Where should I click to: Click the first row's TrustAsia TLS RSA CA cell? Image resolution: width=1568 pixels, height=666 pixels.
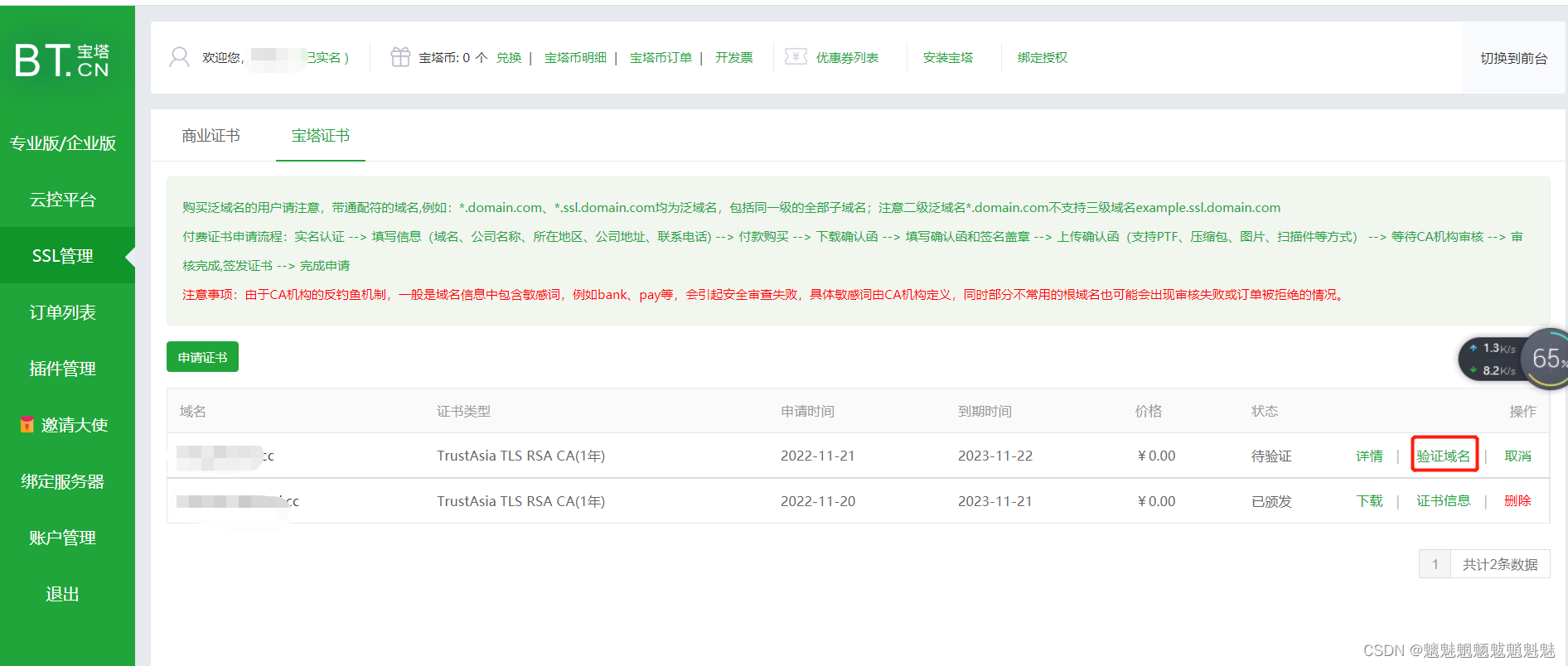click(x=520, y=456)
